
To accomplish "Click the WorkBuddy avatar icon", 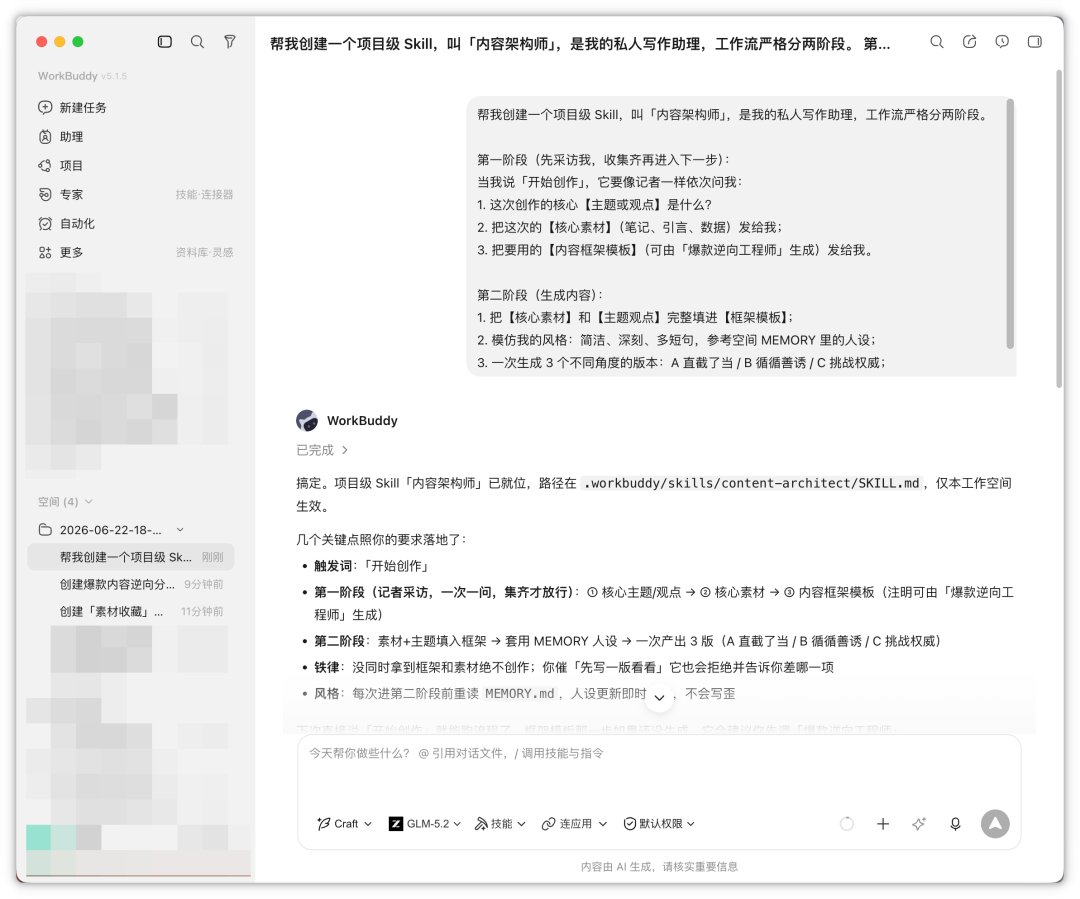I will click(307, 420).
